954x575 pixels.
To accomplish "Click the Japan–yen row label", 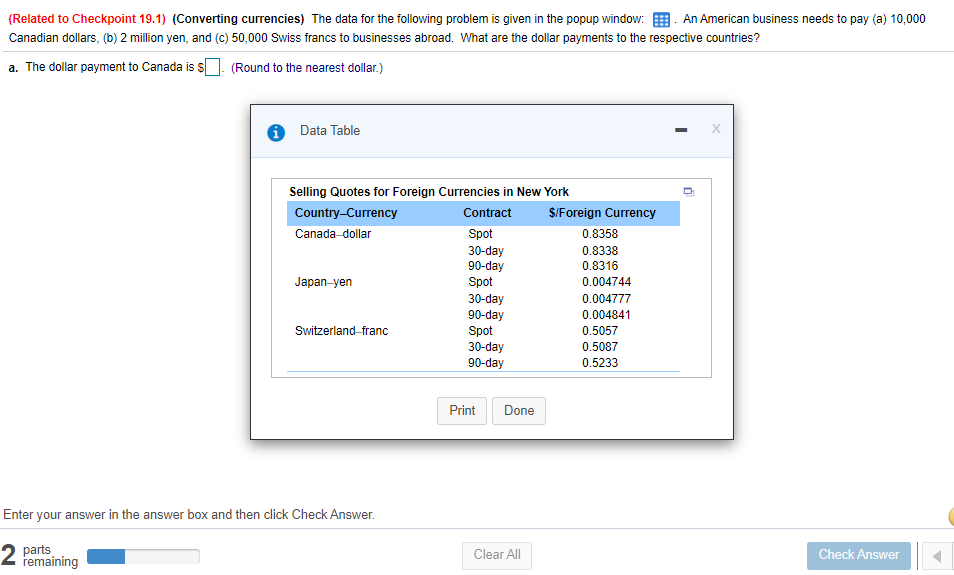I will pyautogui.click(x=323, y=282).
